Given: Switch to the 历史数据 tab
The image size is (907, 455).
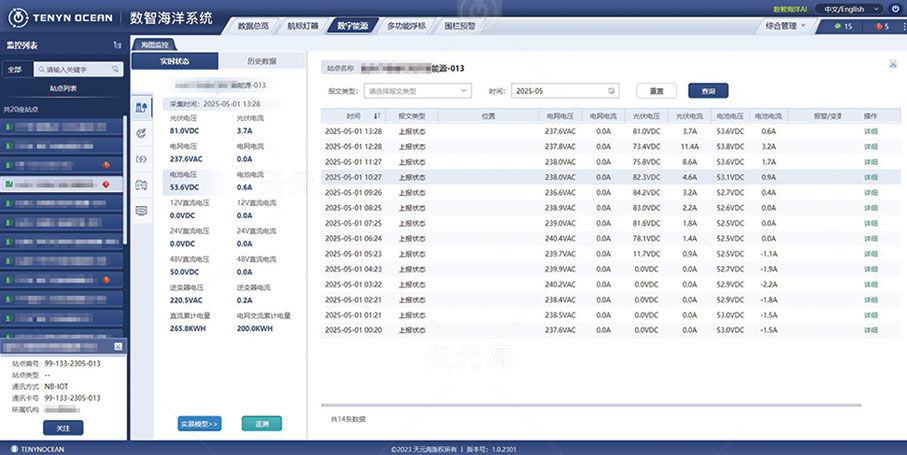Looking at the screenshot, I should 262,62.
